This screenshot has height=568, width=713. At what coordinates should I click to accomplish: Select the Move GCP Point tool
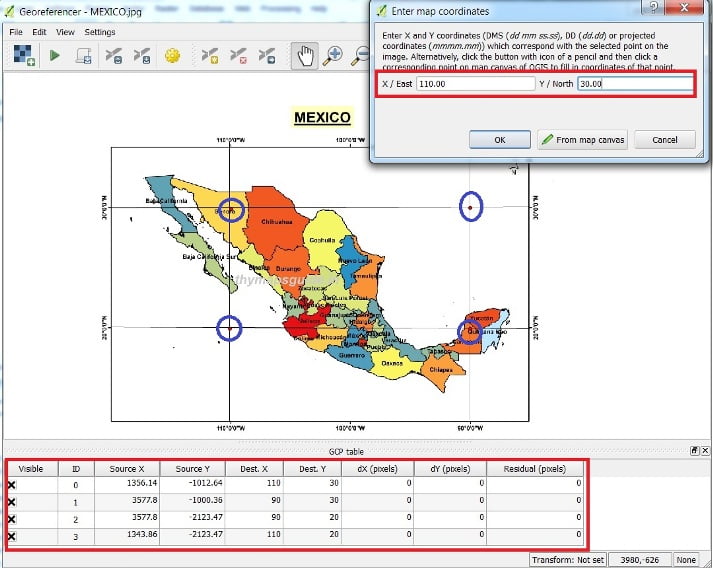pos(267,55)
